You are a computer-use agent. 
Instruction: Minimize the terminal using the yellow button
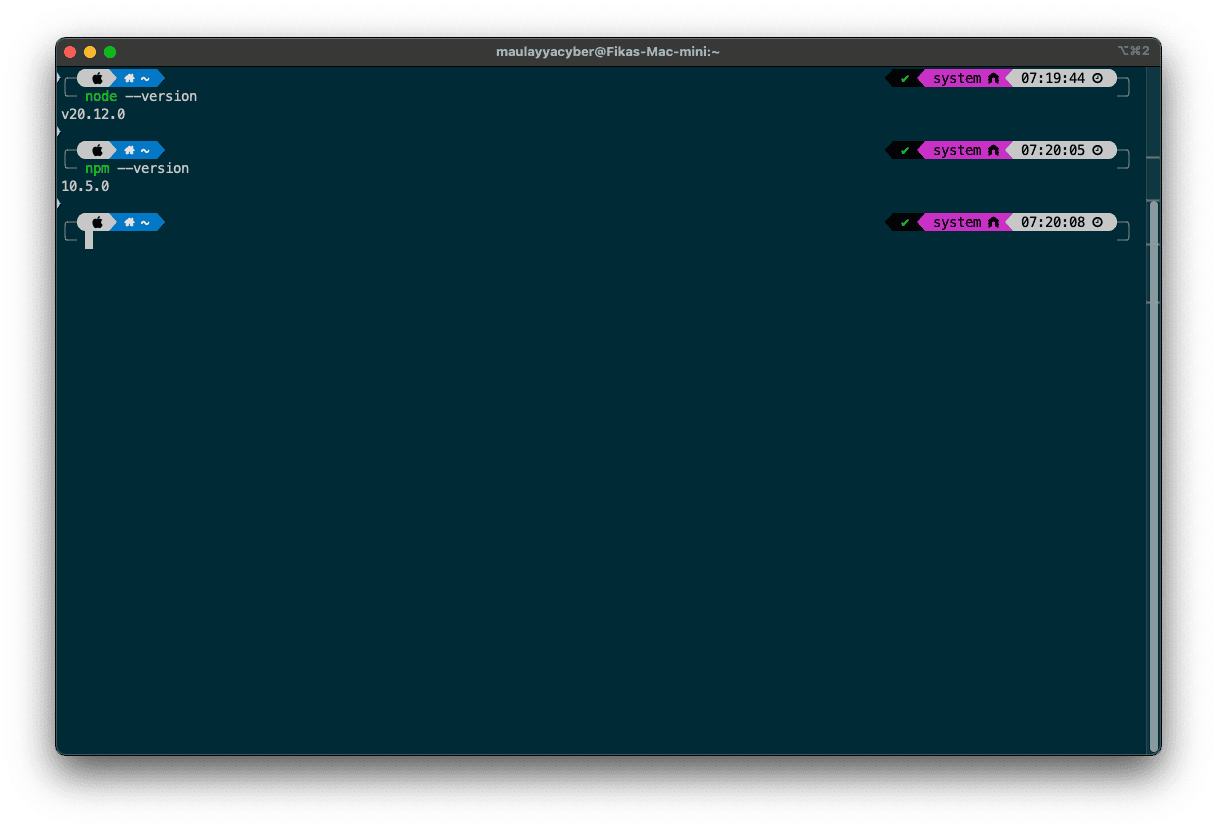[x=90, y=52]
